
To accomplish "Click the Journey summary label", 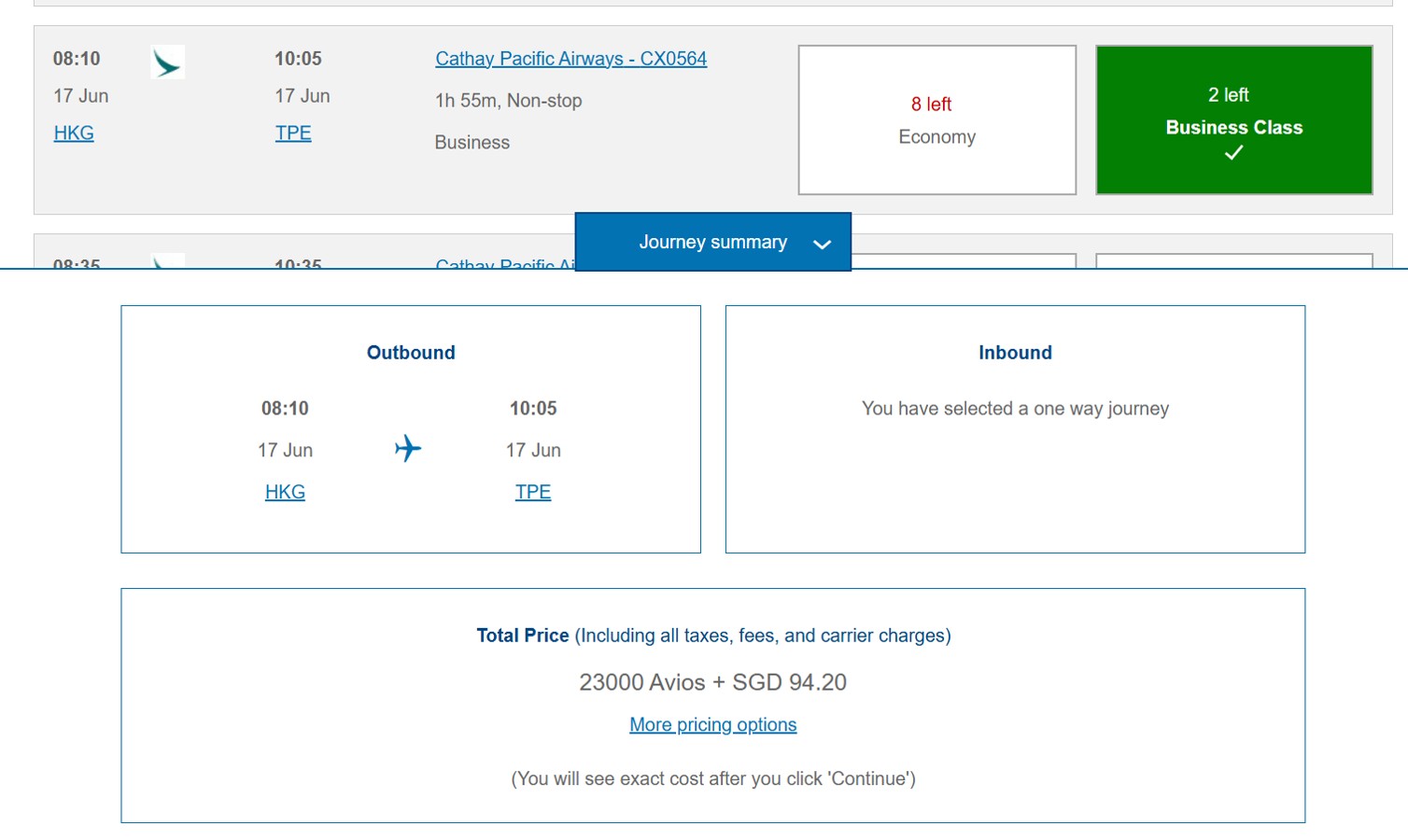I will pos(712,243).
